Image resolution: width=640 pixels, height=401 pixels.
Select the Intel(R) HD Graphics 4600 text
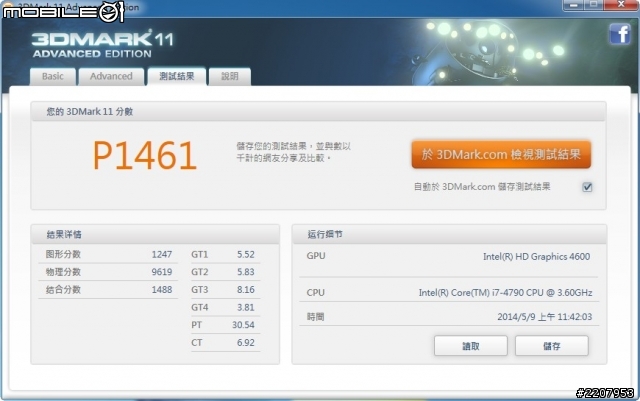pos(536,256)
